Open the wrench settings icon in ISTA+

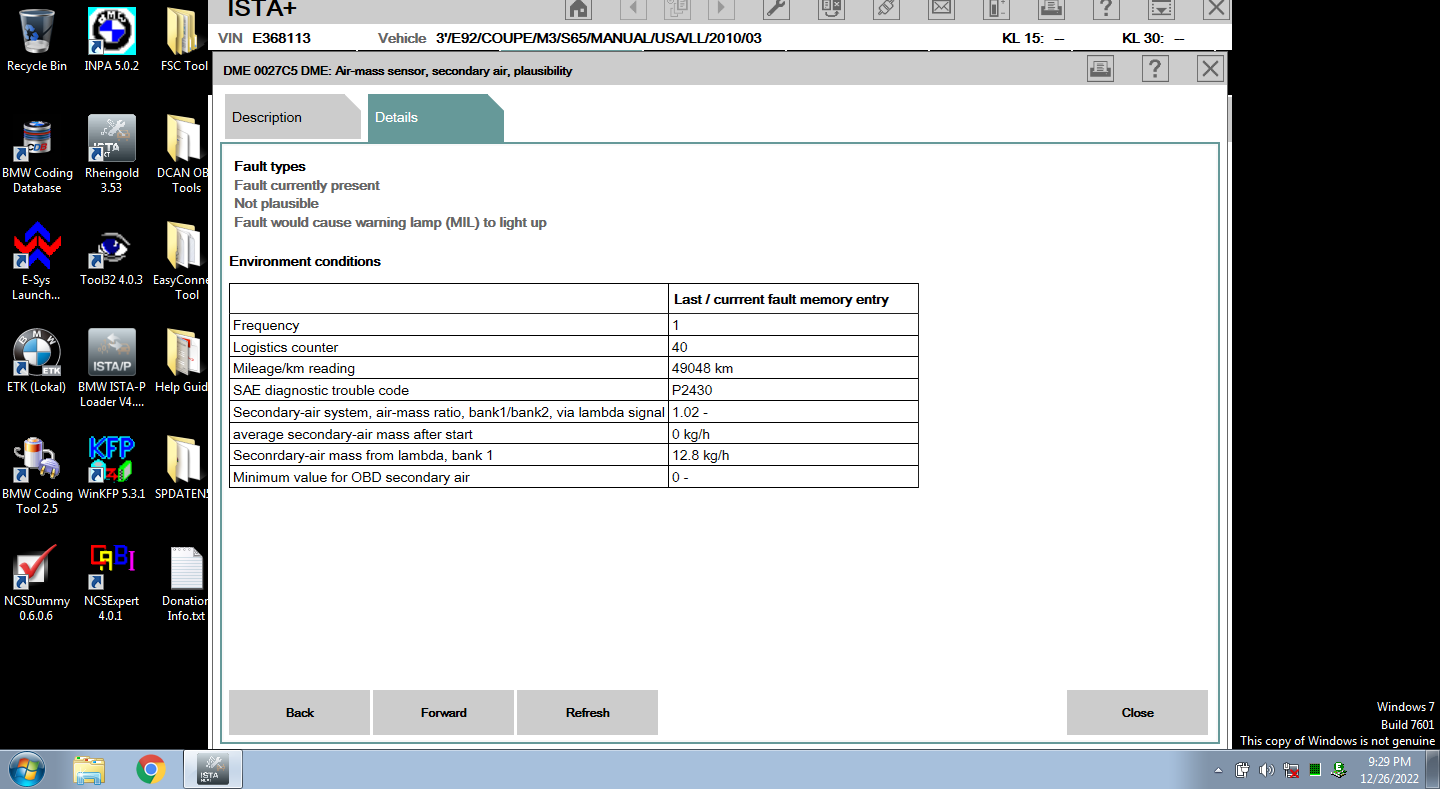(x=776, y=9)
